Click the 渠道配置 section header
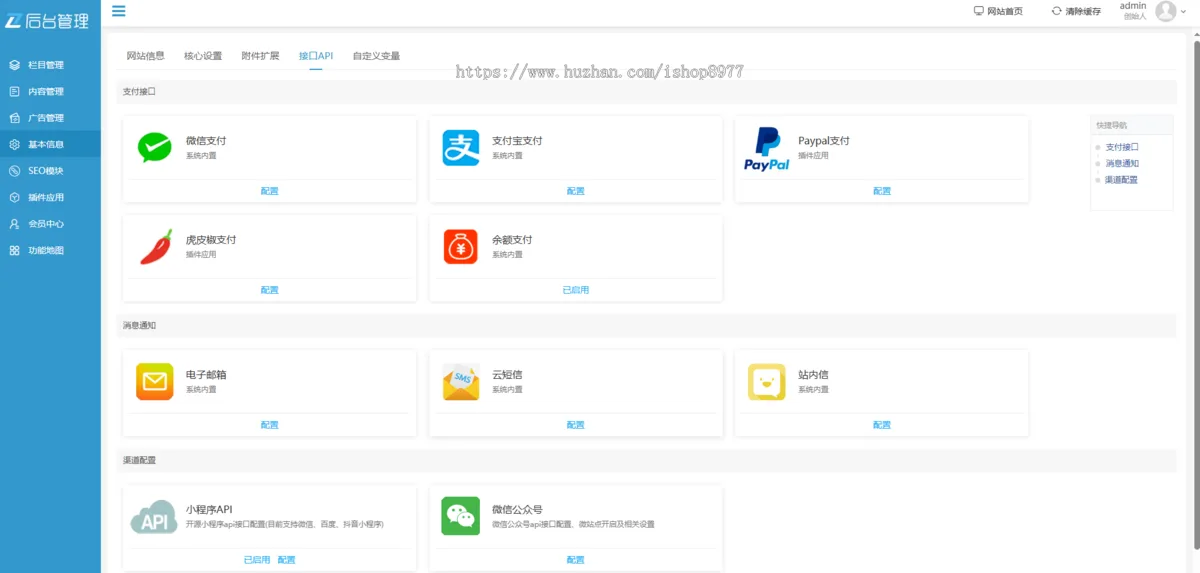 [x=139, y=461]
